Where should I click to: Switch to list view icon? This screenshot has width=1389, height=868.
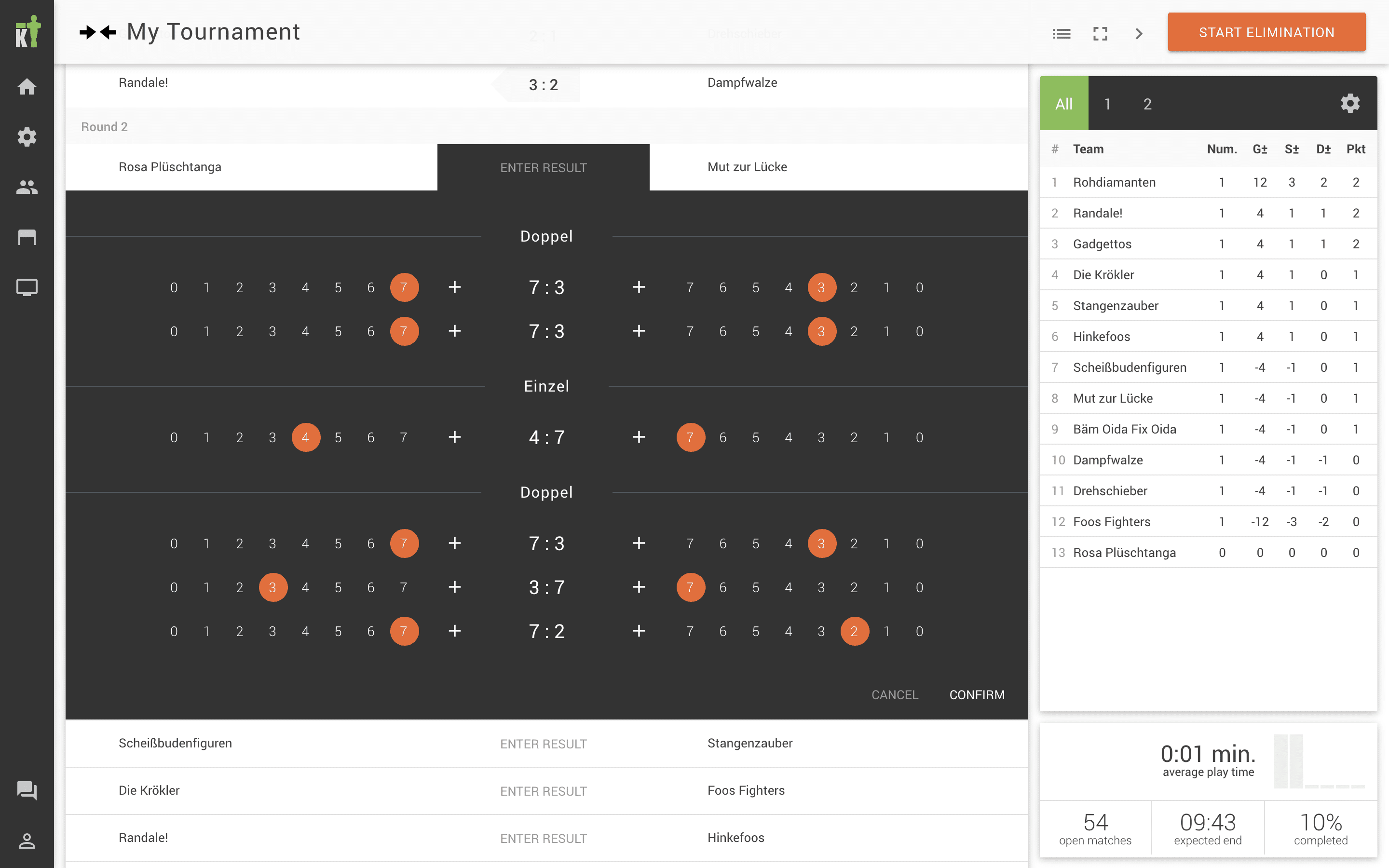pyautogui.click(x=1061, y=34)
